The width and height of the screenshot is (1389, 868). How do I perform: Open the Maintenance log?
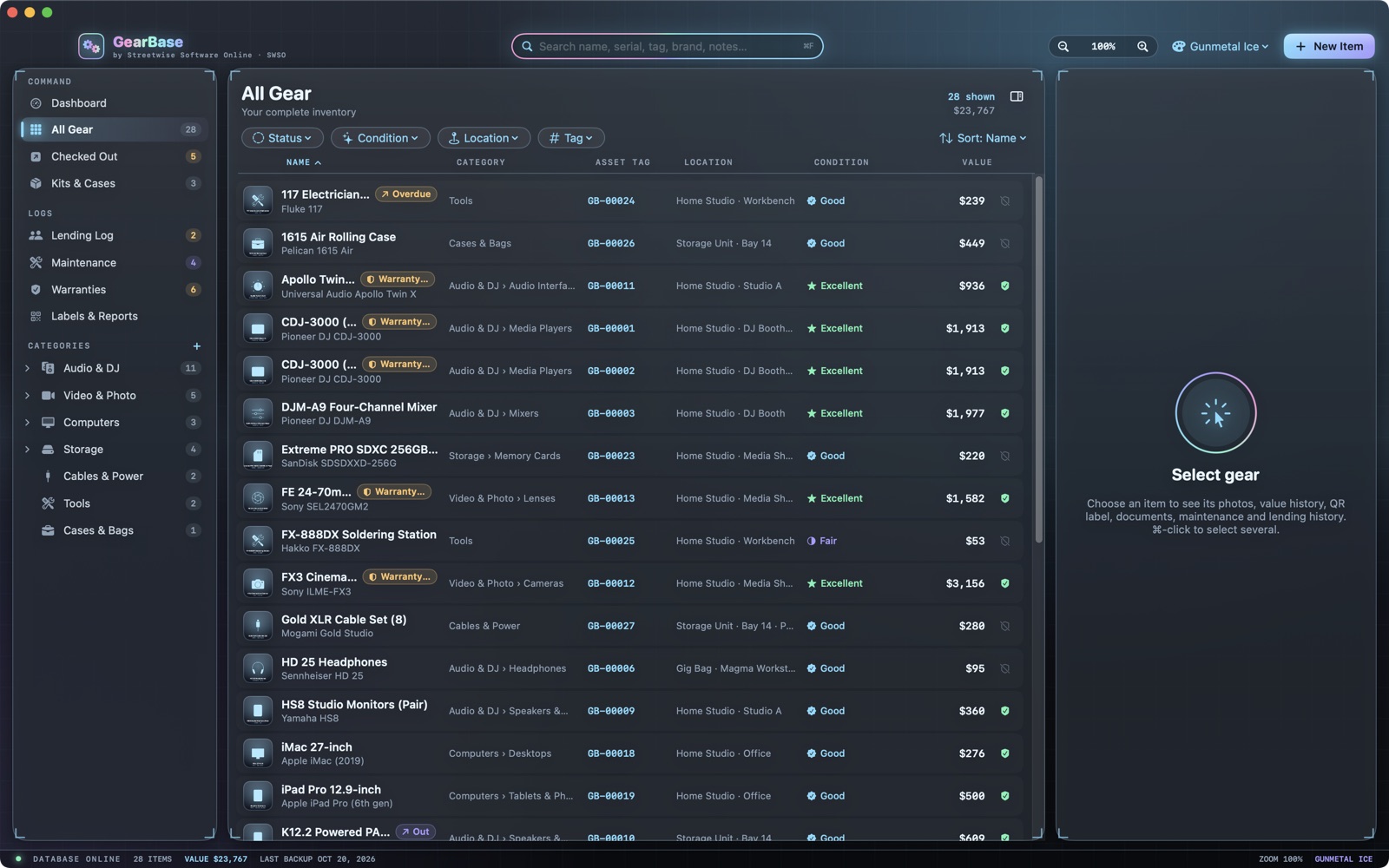114,263
